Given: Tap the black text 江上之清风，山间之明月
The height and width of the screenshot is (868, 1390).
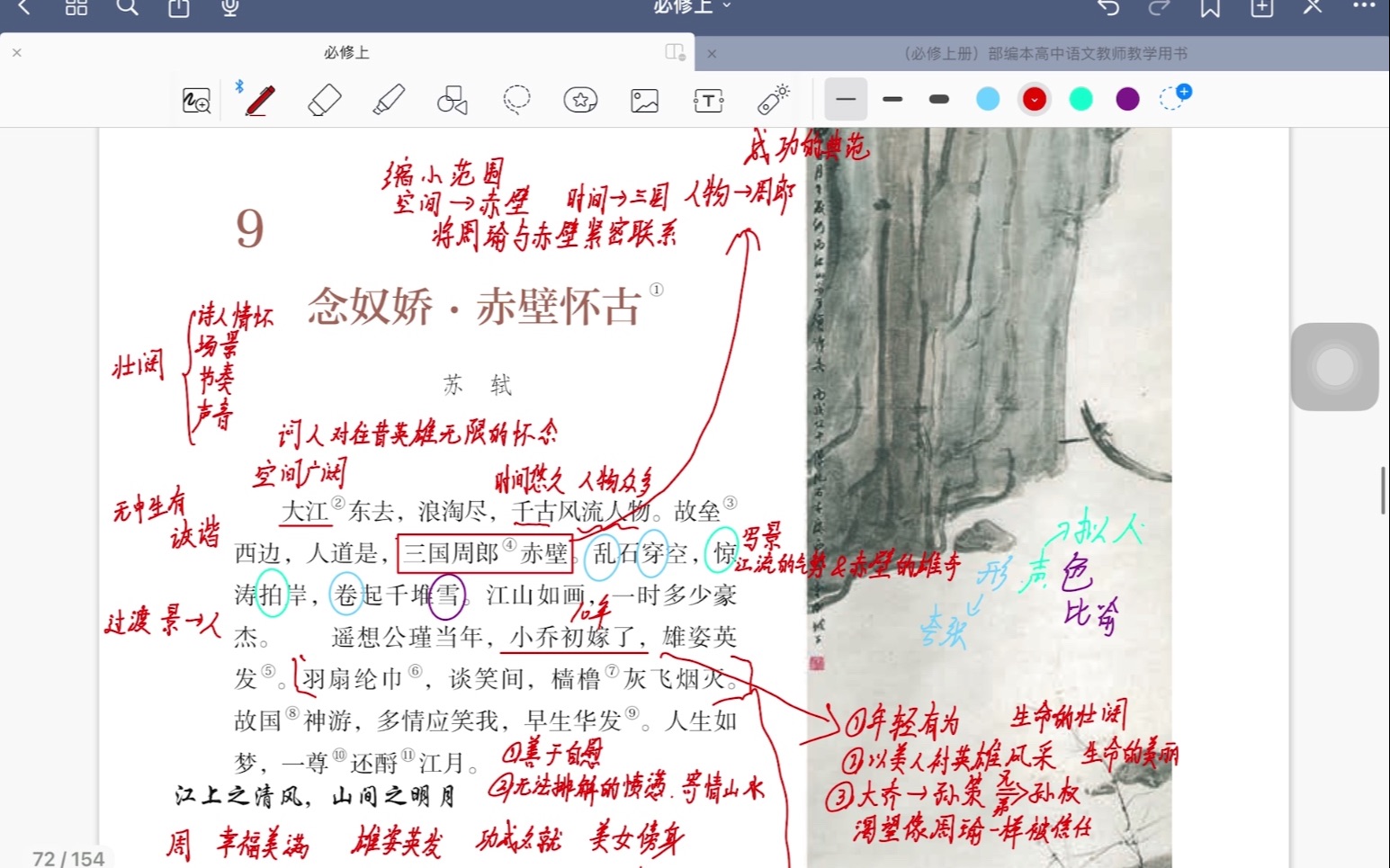Looking at the screenshot, I should pos(315,796).
